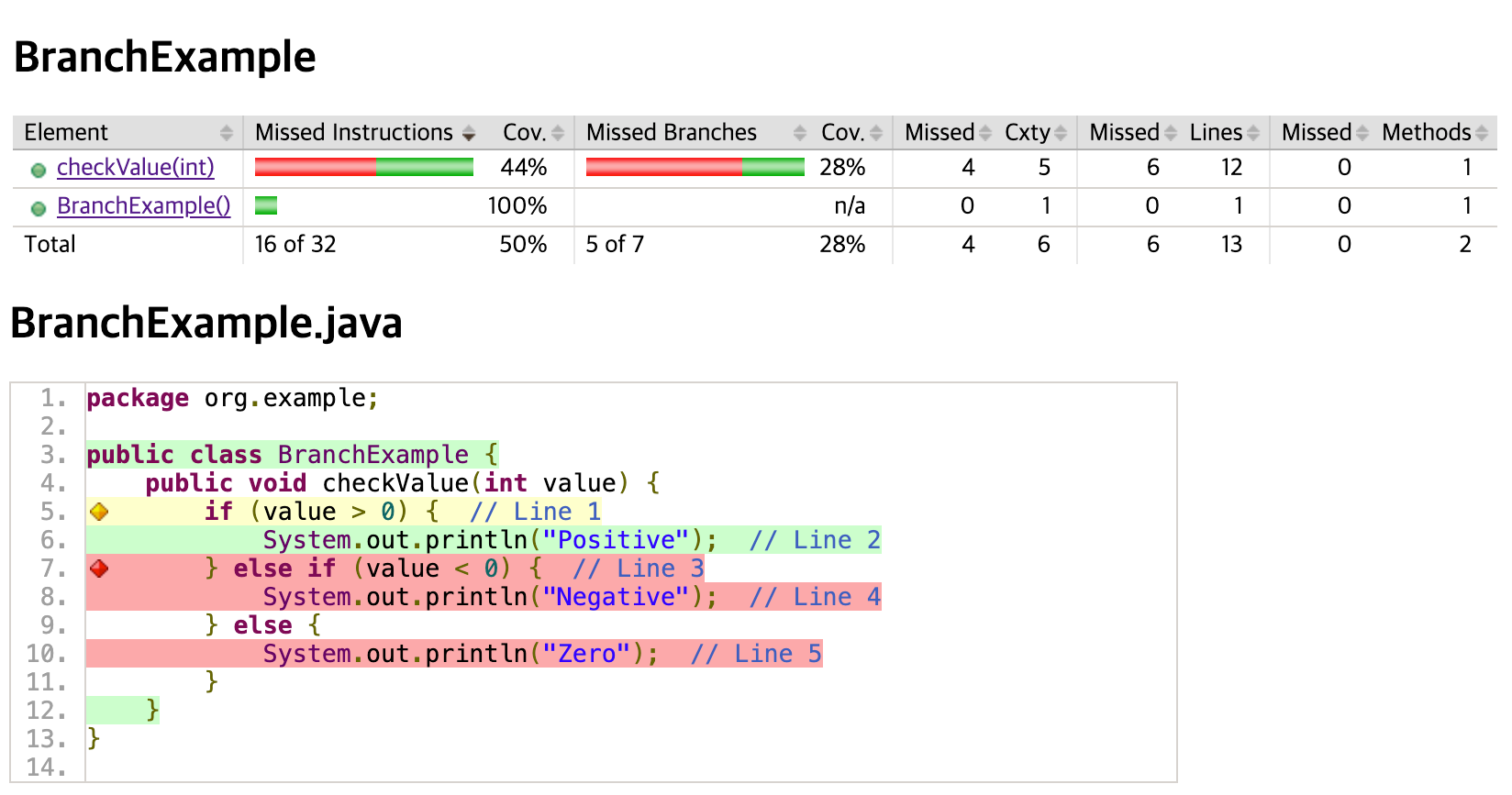Viewport: 1512px width, 795px height.
Task: Click the 50% total instruction coverage
Action: click(x=523, y=244)
